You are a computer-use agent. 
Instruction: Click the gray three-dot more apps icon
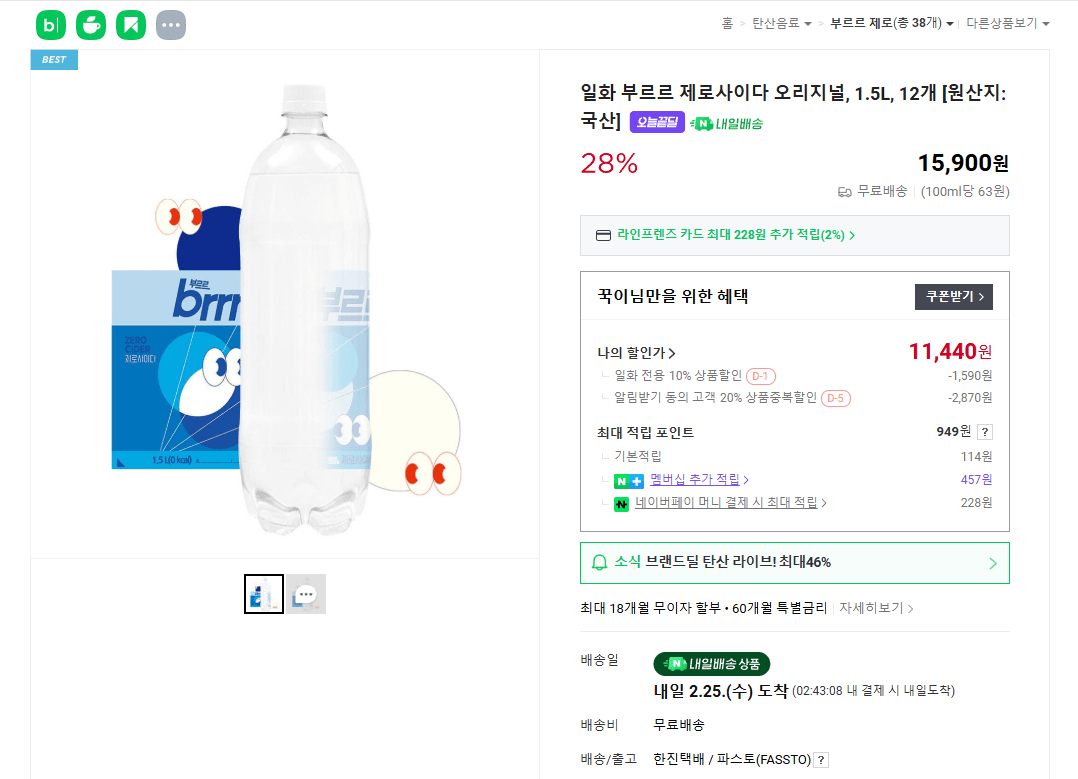171,24
